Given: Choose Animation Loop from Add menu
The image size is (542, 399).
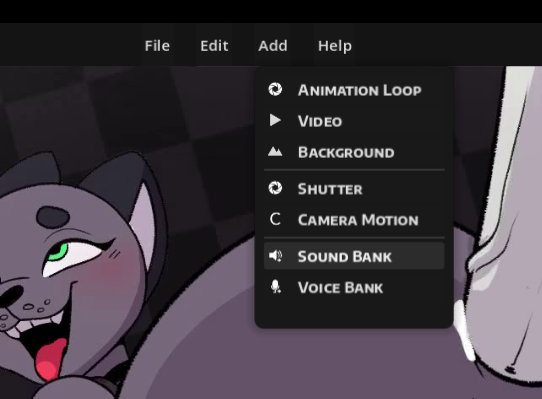Looking at the screenshot, I should pos(354,90).
